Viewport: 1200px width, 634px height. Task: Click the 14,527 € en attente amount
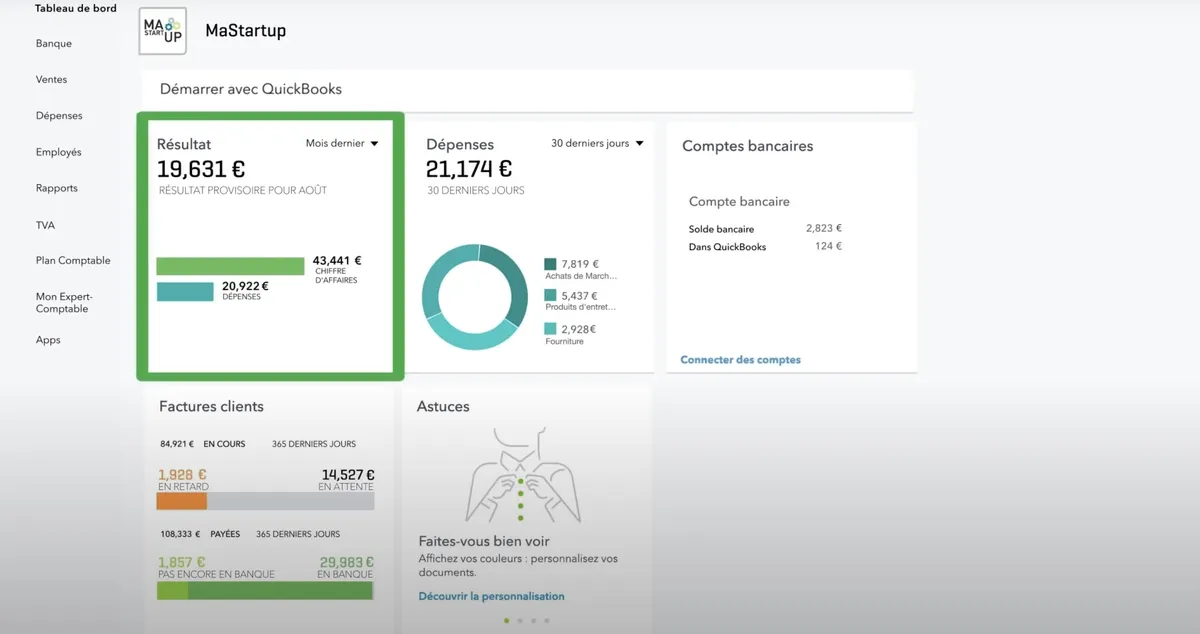(x=348, y=475)
